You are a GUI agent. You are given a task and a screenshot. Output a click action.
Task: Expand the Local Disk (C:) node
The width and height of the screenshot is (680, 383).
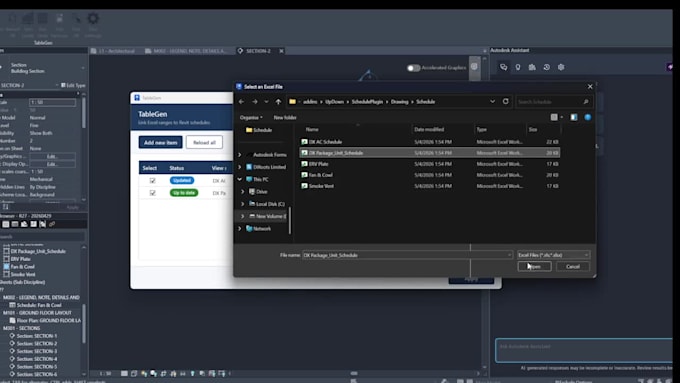pyautogui.click(x=243, y=204)
